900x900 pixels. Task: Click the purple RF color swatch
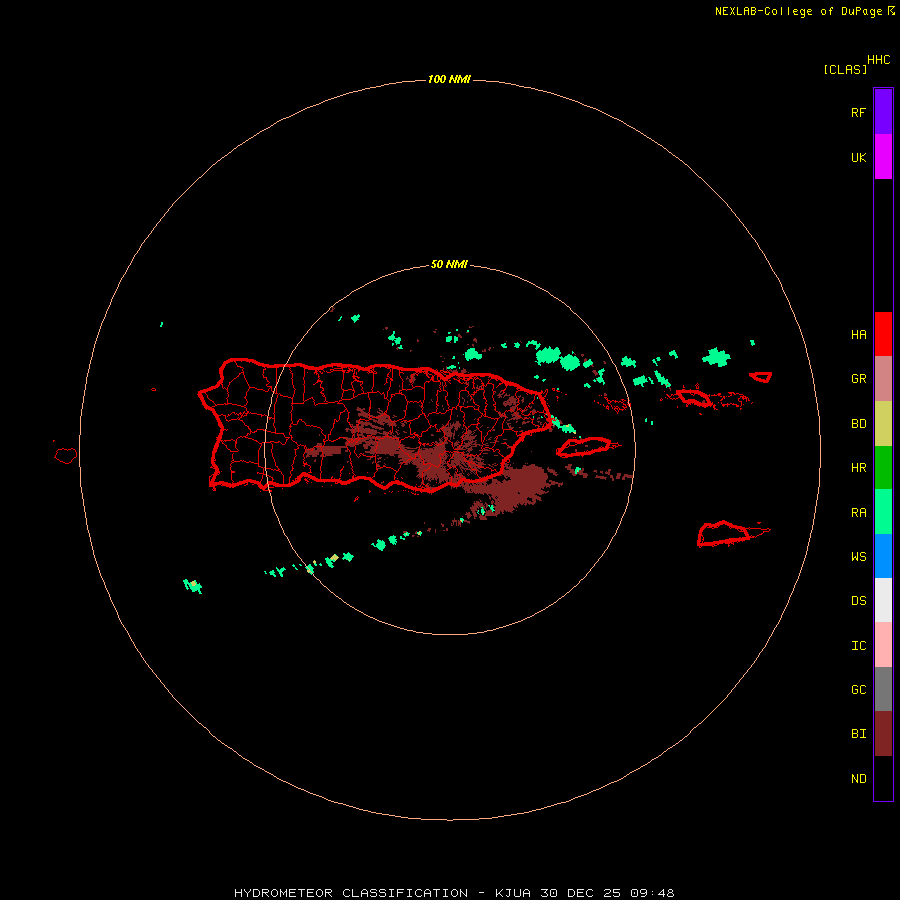click(x=883, y=112)
